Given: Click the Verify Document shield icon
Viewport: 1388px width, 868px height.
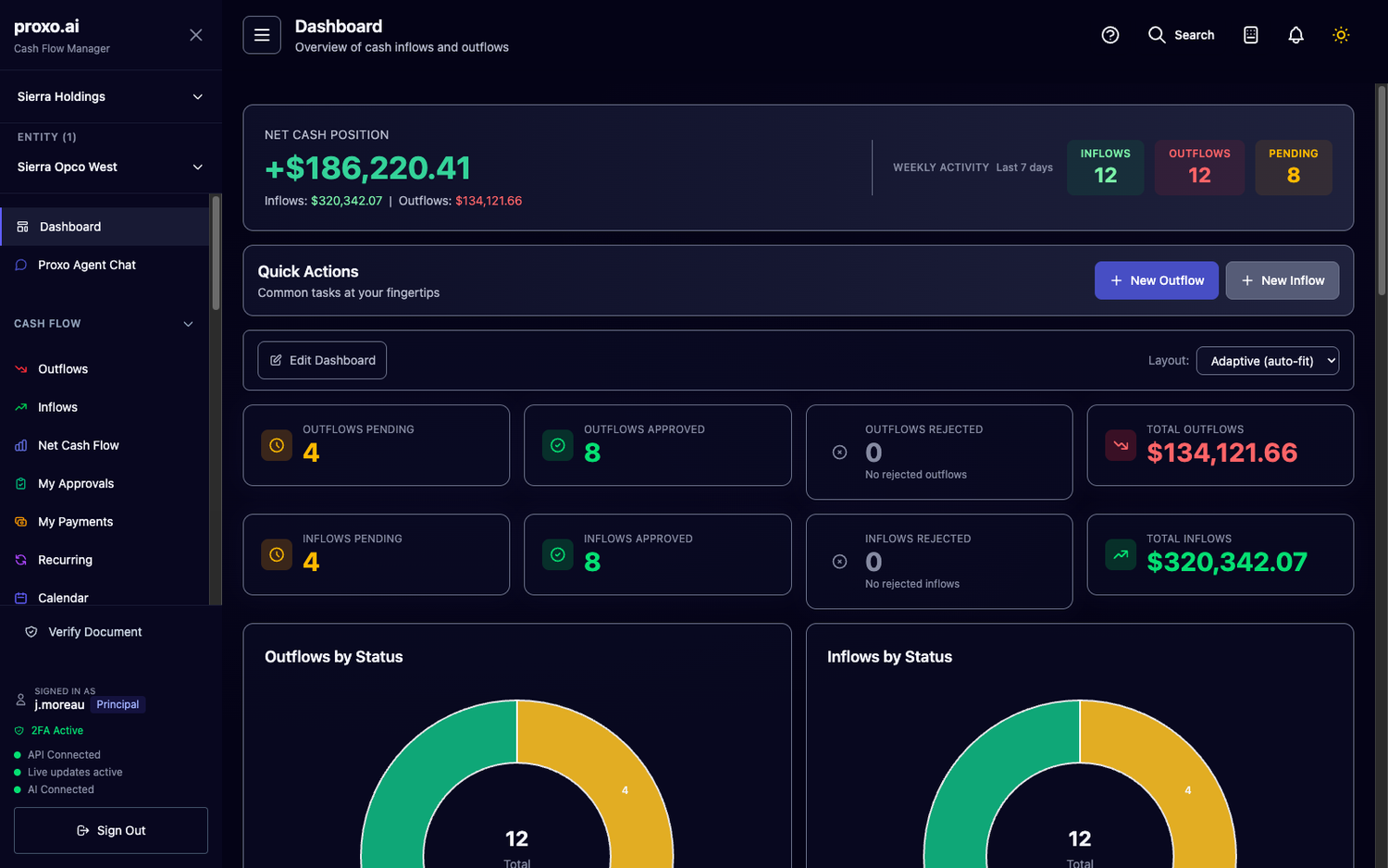Looking at the screenshot, I should (31, 632).
